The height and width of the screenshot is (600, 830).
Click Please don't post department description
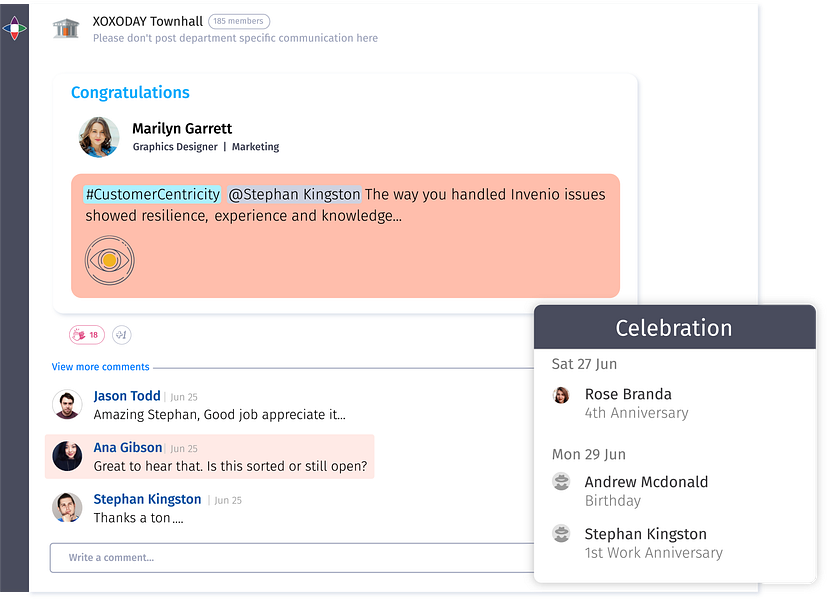(236, 38)
